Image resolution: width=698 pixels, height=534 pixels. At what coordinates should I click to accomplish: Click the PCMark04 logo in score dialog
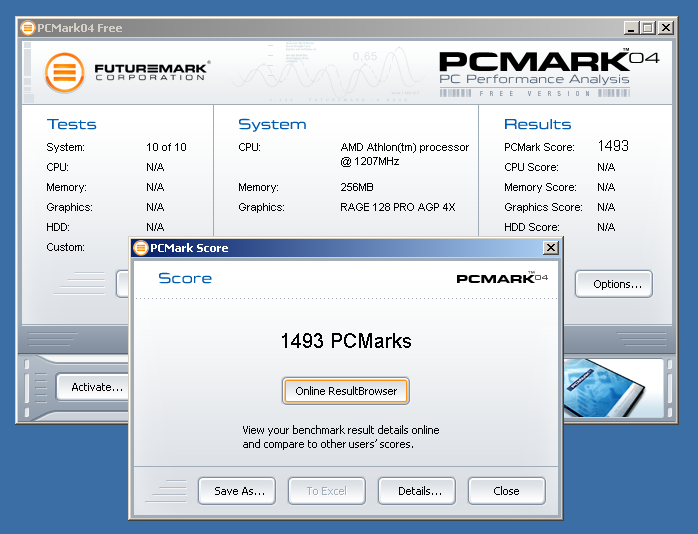click(x=502, y=278)
